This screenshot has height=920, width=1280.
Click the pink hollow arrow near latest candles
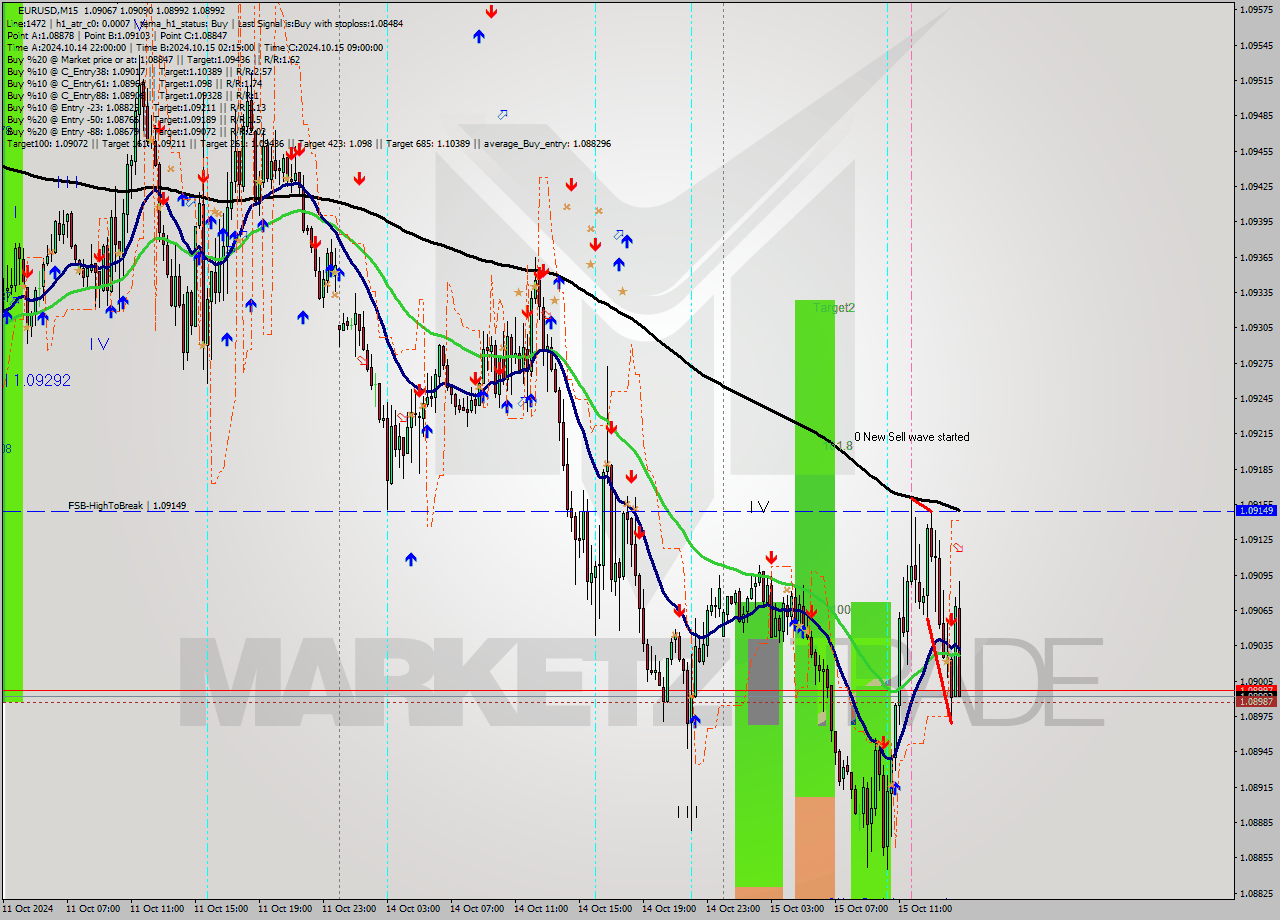957,547
